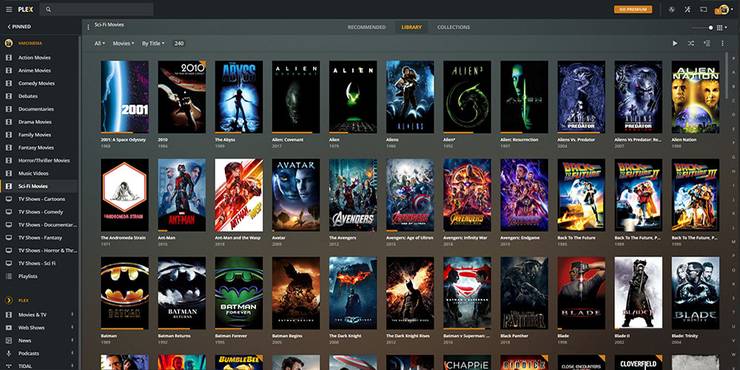This screenshot has height=370, width=740.
Task: Expand the Movies & TV arrow
Action: [x=72, y=314]
